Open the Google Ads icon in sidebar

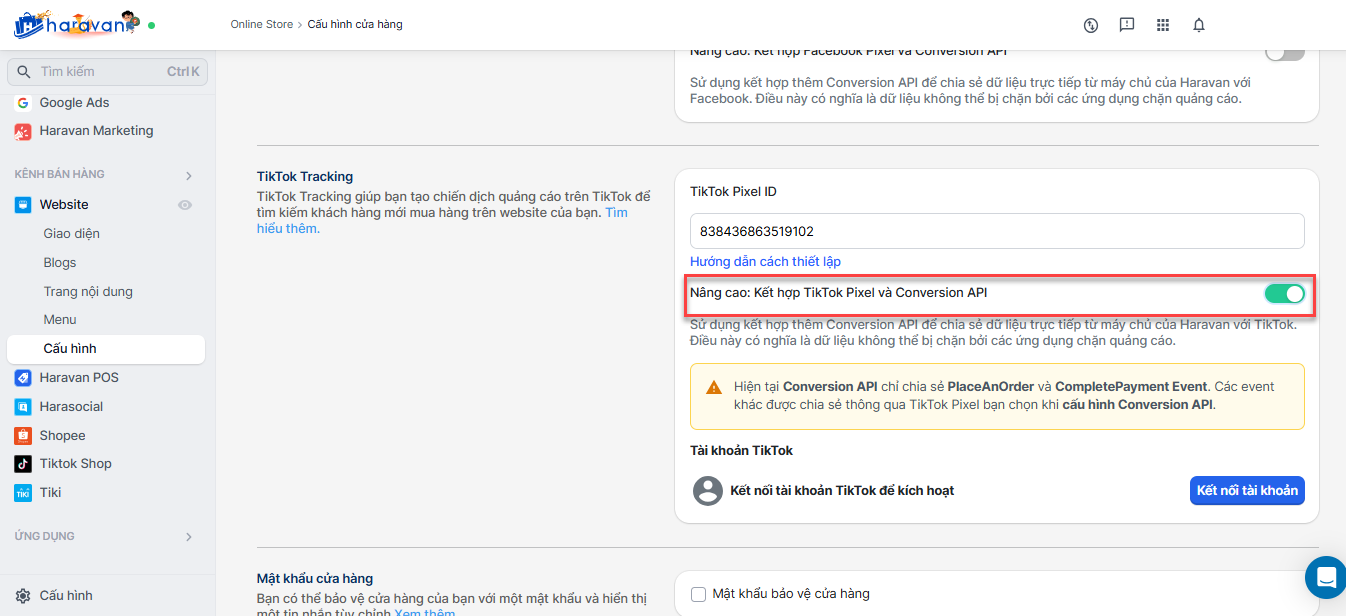[23, 103]
